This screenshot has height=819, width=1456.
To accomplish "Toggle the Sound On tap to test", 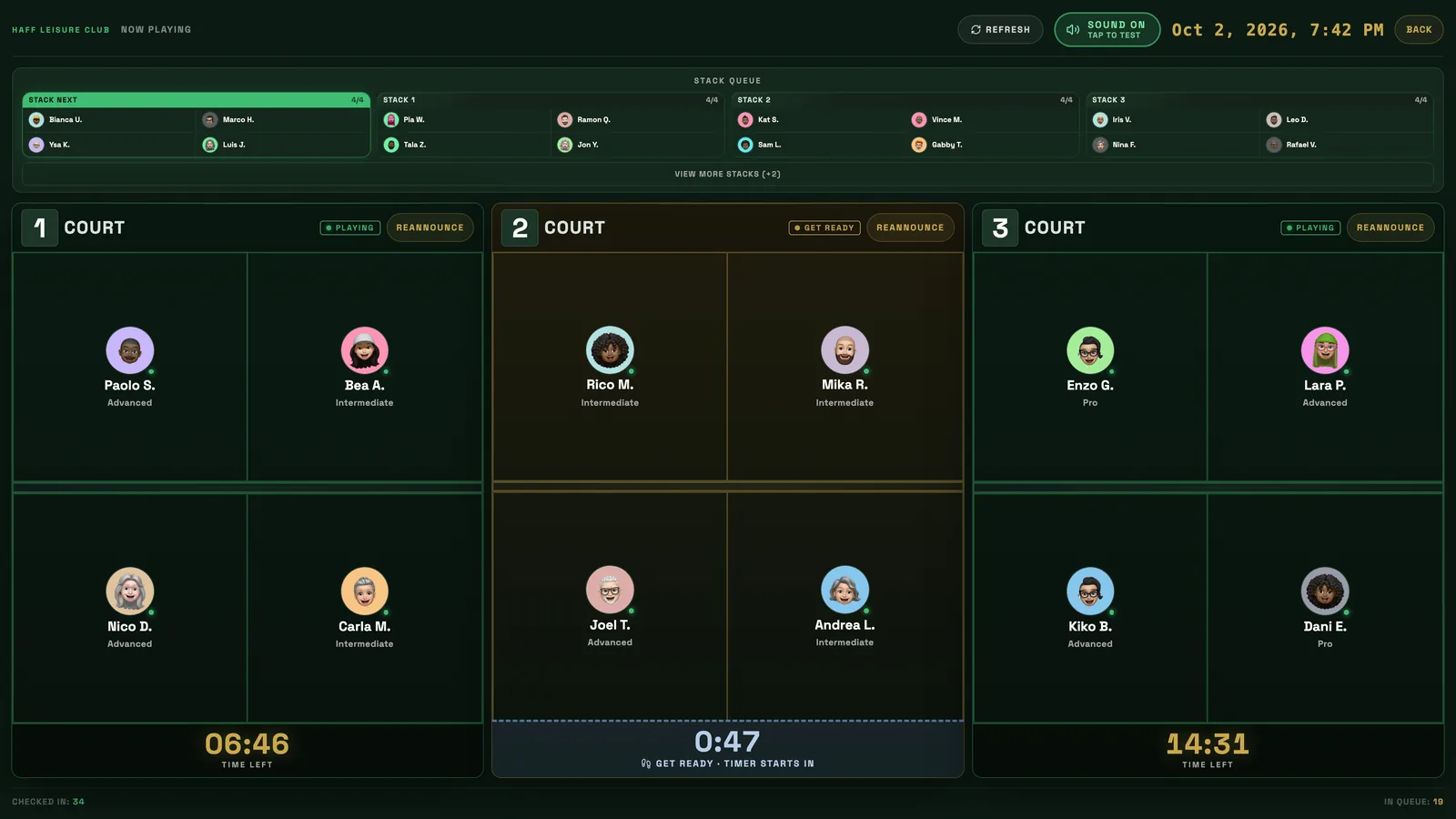I will [x=1107, y=29].
